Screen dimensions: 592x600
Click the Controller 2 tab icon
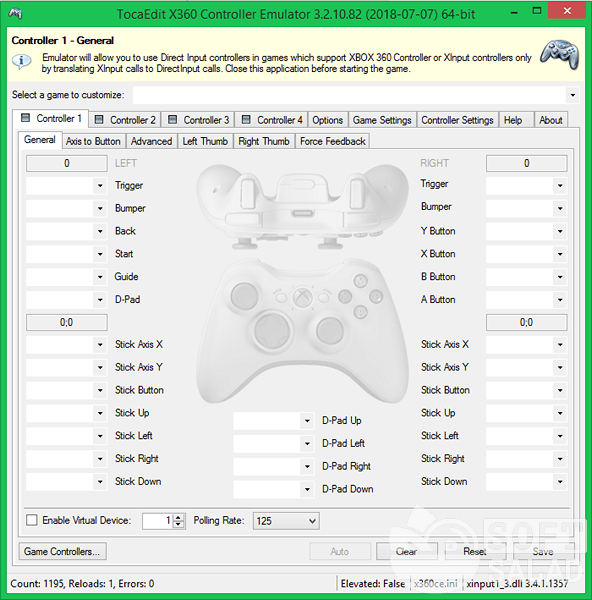click(x=99, y=120)
